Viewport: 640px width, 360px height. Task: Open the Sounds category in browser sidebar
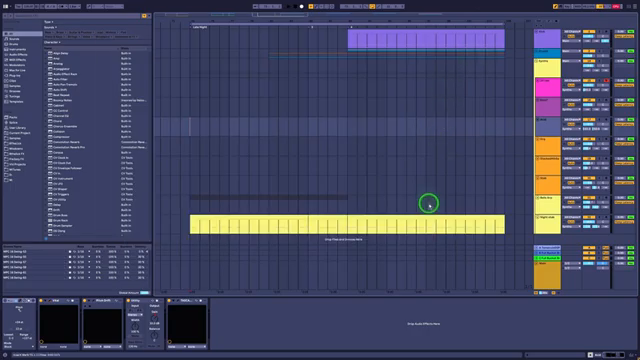[14, 39]
